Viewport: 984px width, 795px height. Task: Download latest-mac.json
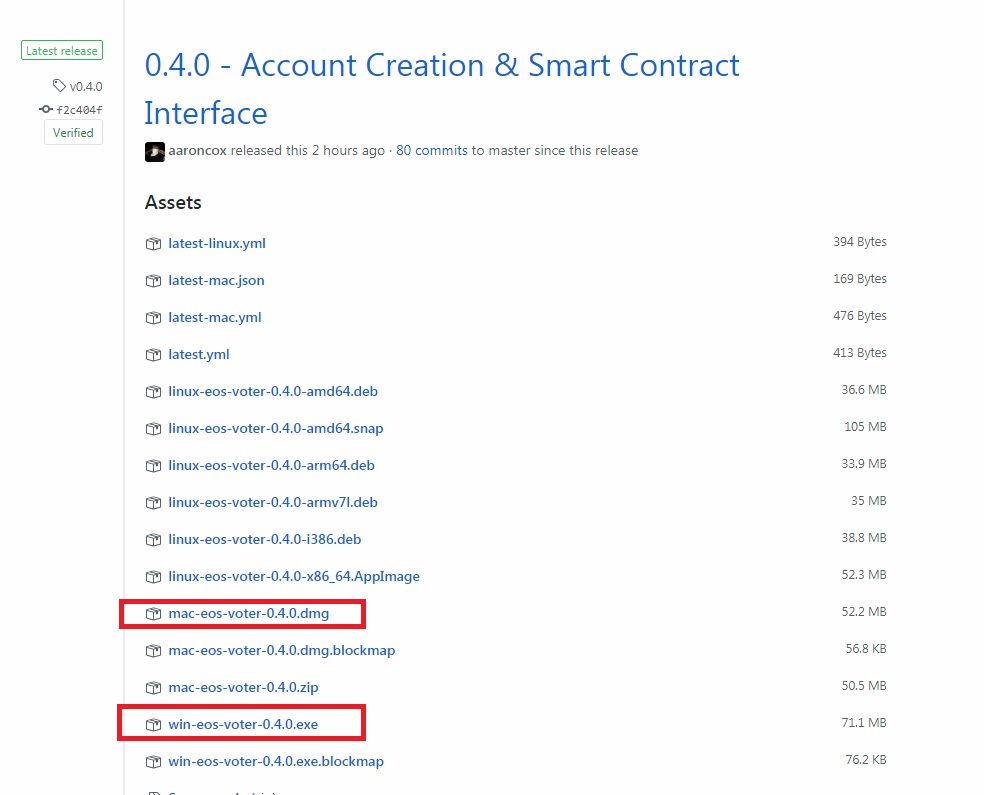coord(216,280)
